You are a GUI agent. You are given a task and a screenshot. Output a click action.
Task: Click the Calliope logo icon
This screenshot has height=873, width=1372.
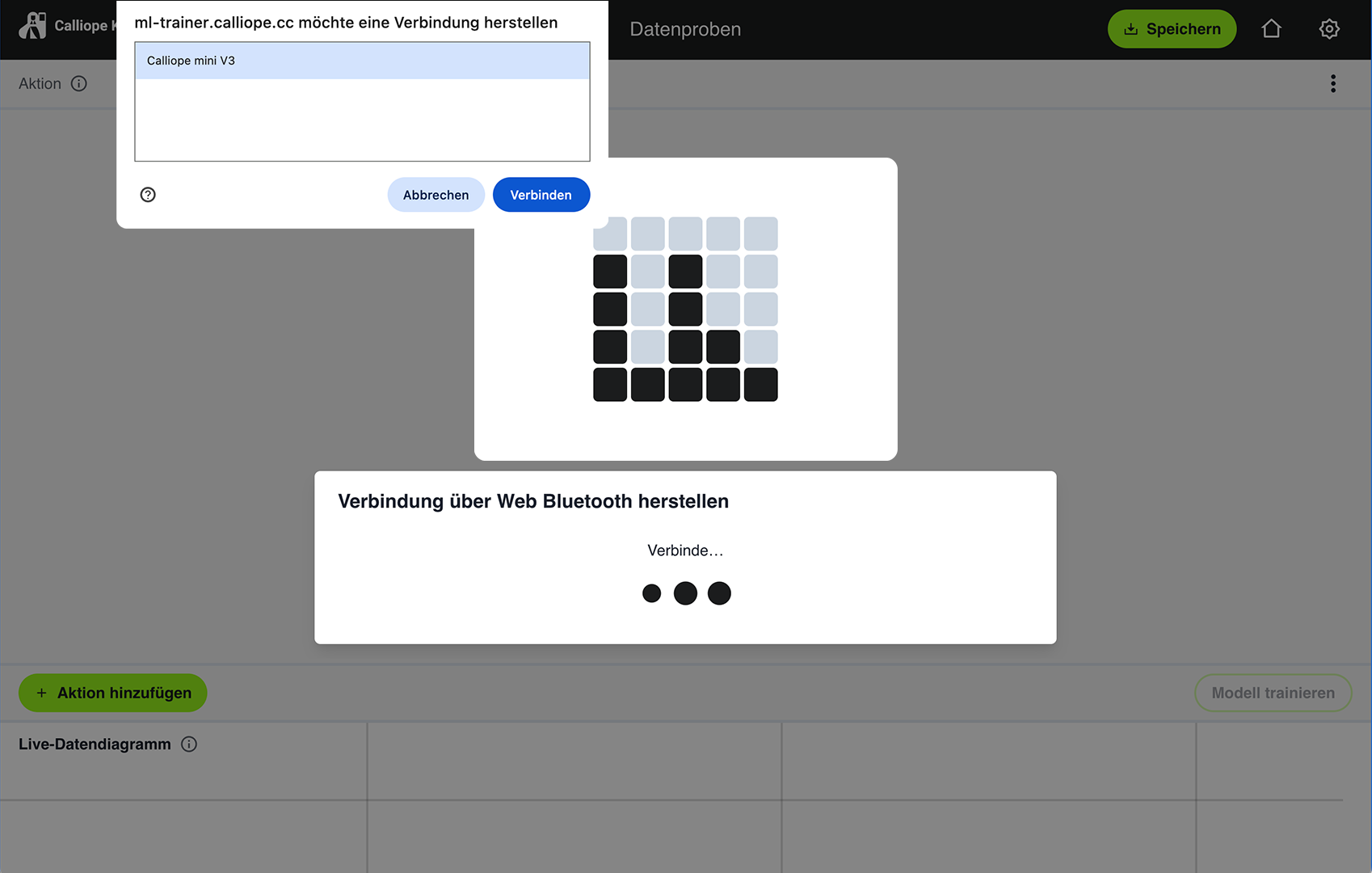click(x=32, y=26)
